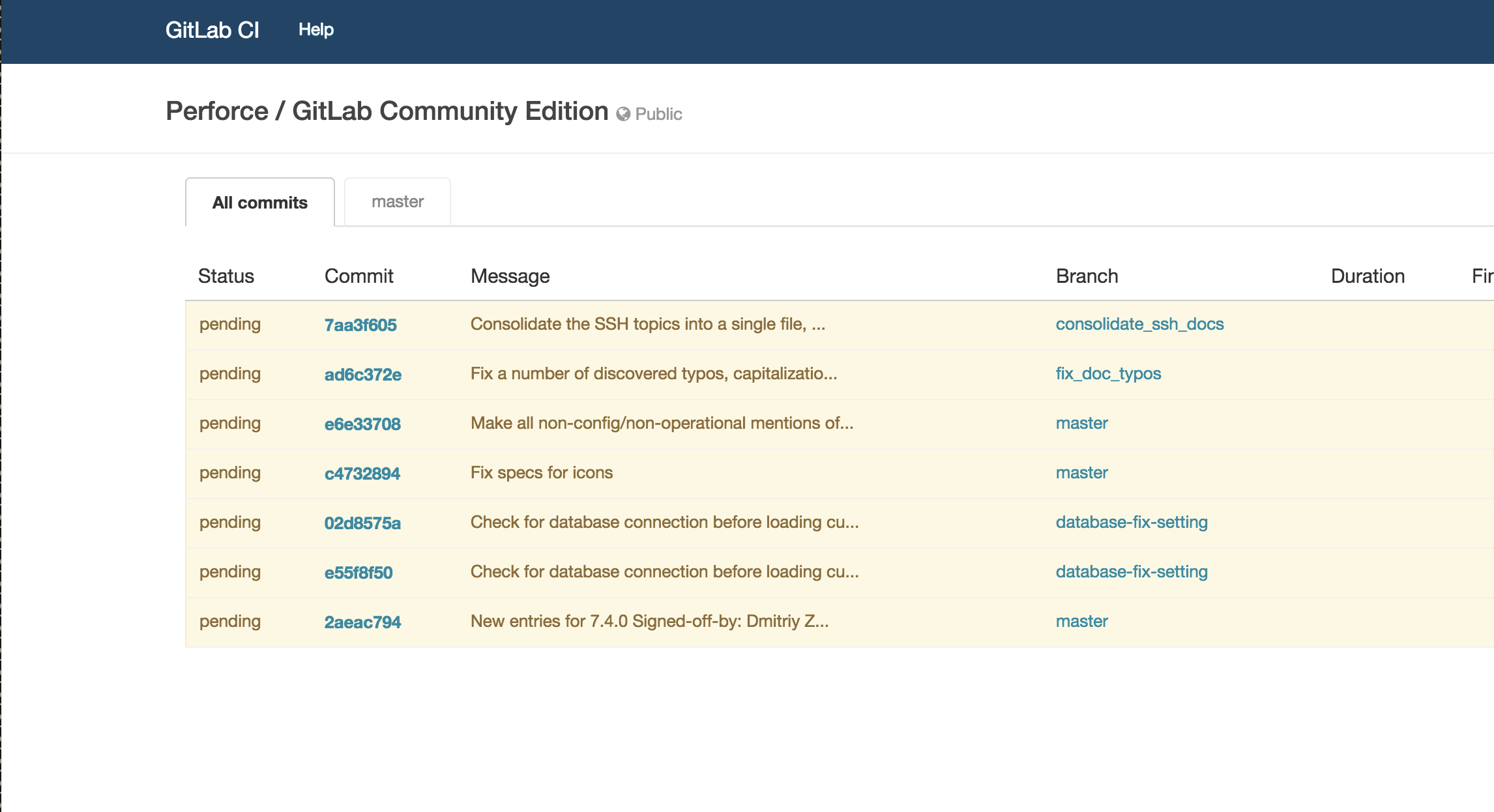The height and width of the screenshot is (812, 1494).
Task: Switch to the All commits tab
Action: pyautogui.click(x=260, y=202)
